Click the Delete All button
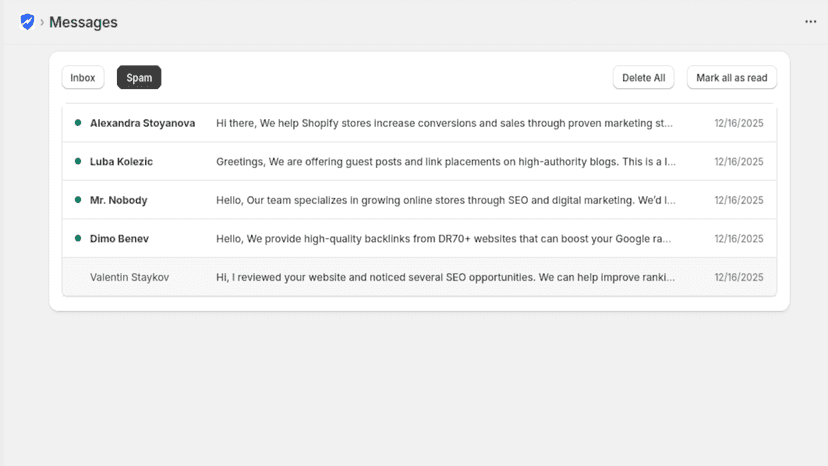The height and width of the screenshot is (466, 828). tap(643, 78)
